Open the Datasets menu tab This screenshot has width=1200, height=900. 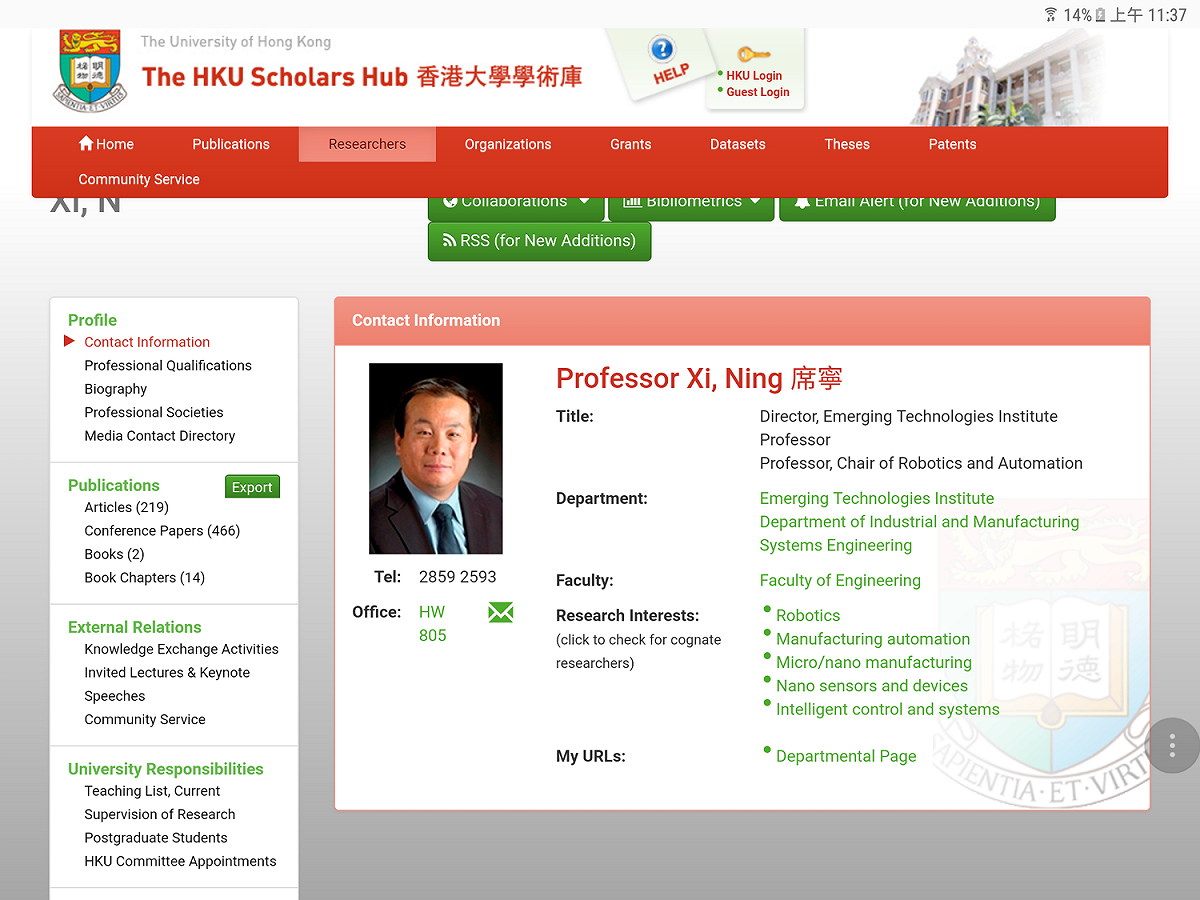tap(738, 144)
